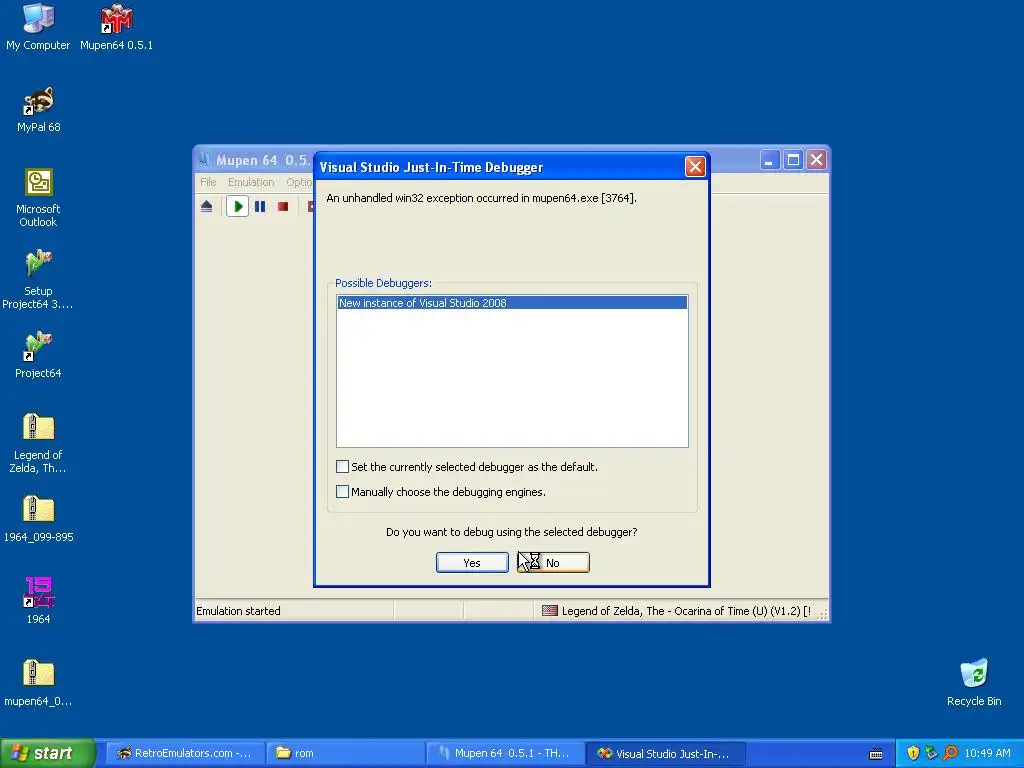Click 'Emulation started' status bar text
The height and width of the screenshot is (768, 1024).
(238, 611)
